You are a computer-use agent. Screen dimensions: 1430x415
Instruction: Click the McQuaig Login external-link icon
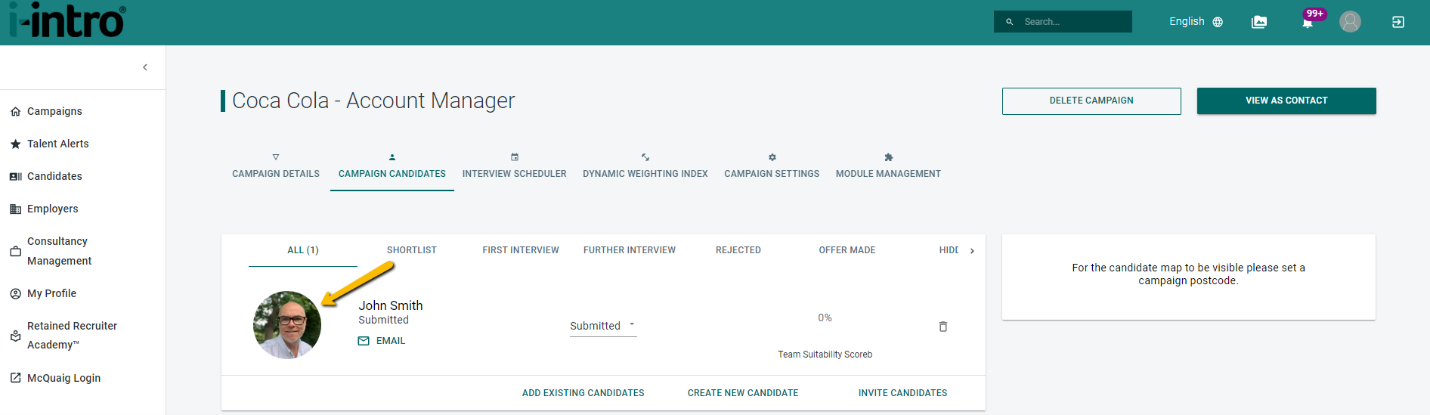(15, 378)
